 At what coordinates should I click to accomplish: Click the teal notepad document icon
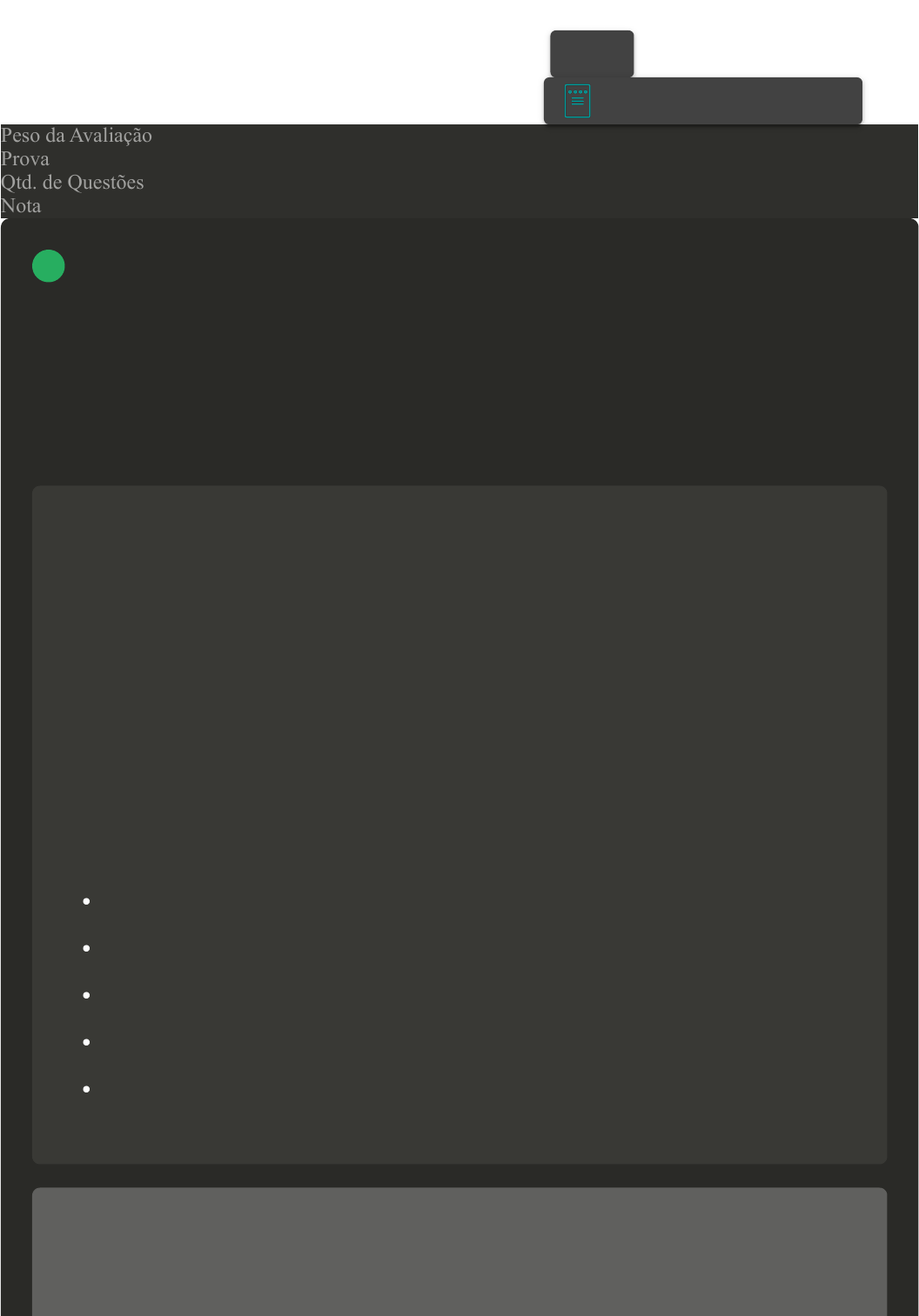click(577, 101)
